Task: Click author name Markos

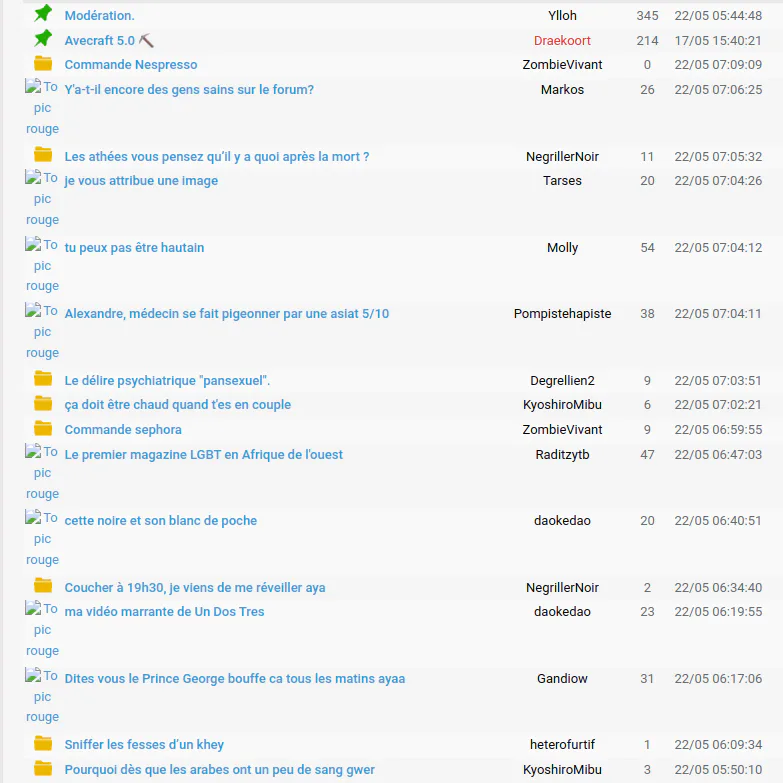Action: coord(562,89)
